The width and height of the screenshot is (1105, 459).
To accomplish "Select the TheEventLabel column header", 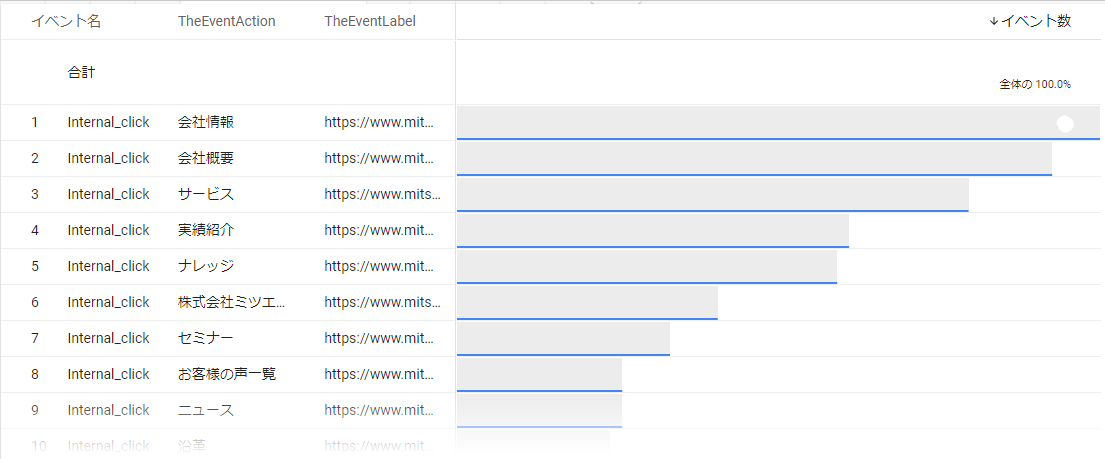I will [x=370, y=21].
